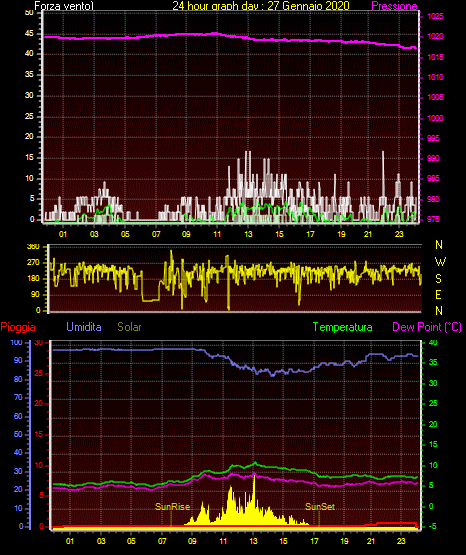Select the 1010 pressure axis value
Screen dimensions: 466x555
(435, 78)
